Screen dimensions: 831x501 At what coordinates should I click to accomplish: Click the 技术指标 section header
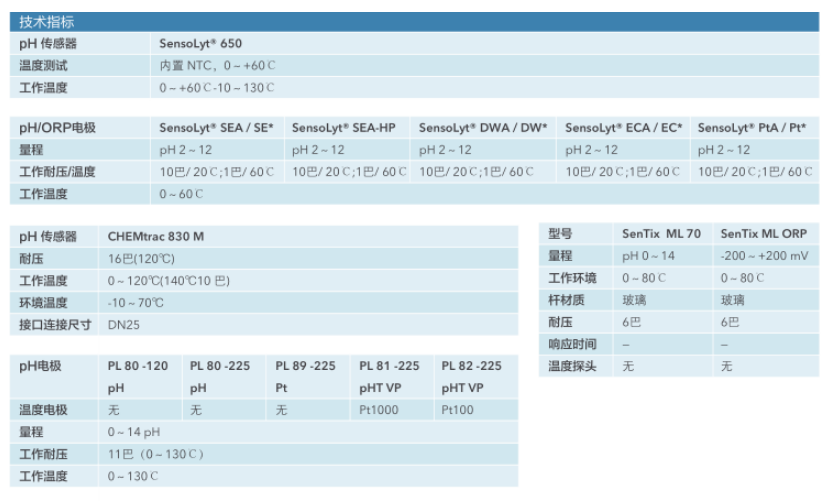[x=46, y=22]
